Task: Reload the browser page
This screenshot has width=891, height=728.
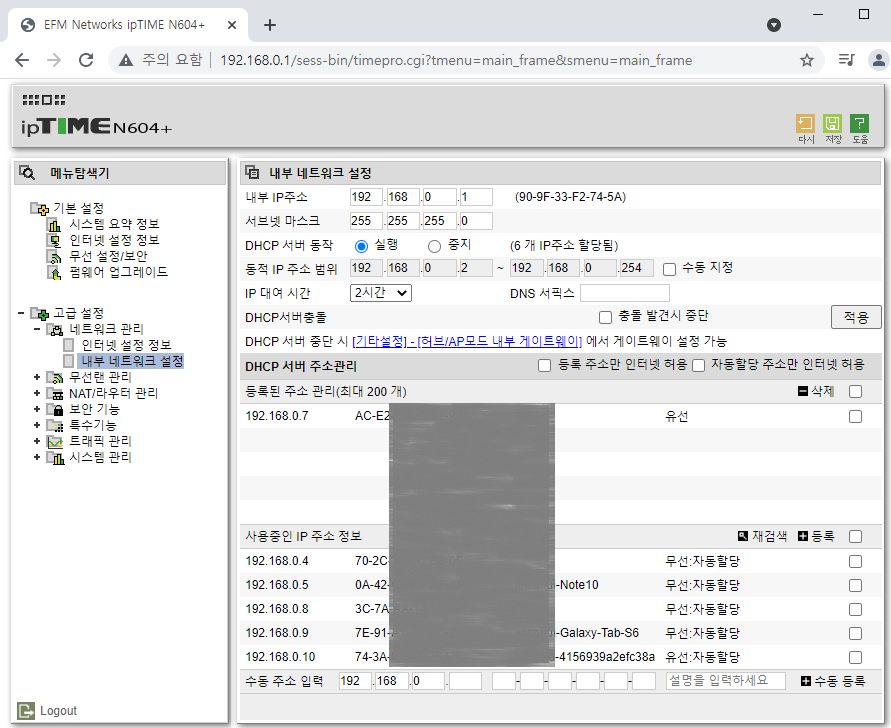Action: [x=86, y=60]
